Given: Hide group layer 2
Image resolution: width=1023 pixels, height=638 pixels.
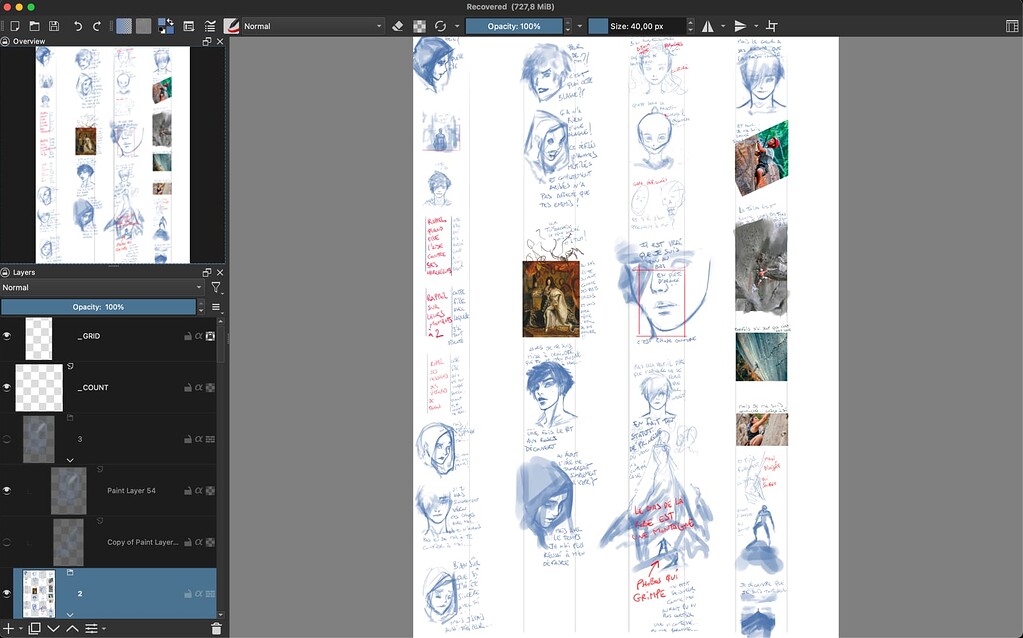Looking at the screenshot, I should point(7,594).
